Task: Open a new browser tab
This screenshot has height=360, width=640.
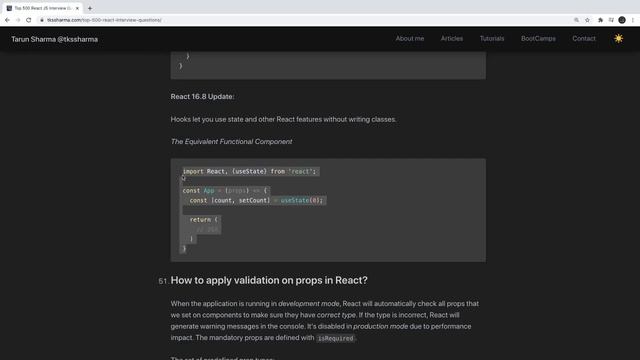Action: coord(90,8)
